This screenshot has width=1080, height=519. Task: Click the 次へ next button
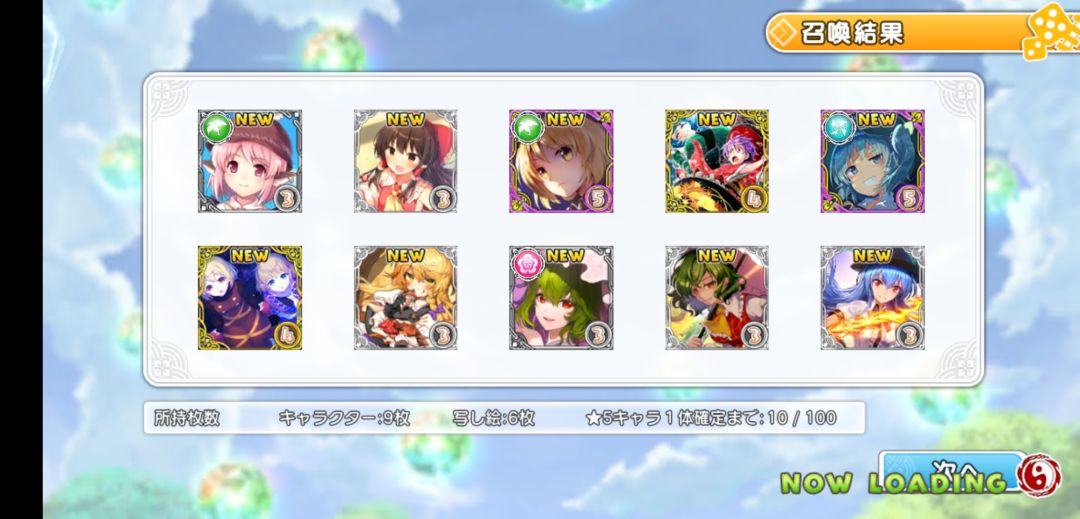[x=953, y=472]
